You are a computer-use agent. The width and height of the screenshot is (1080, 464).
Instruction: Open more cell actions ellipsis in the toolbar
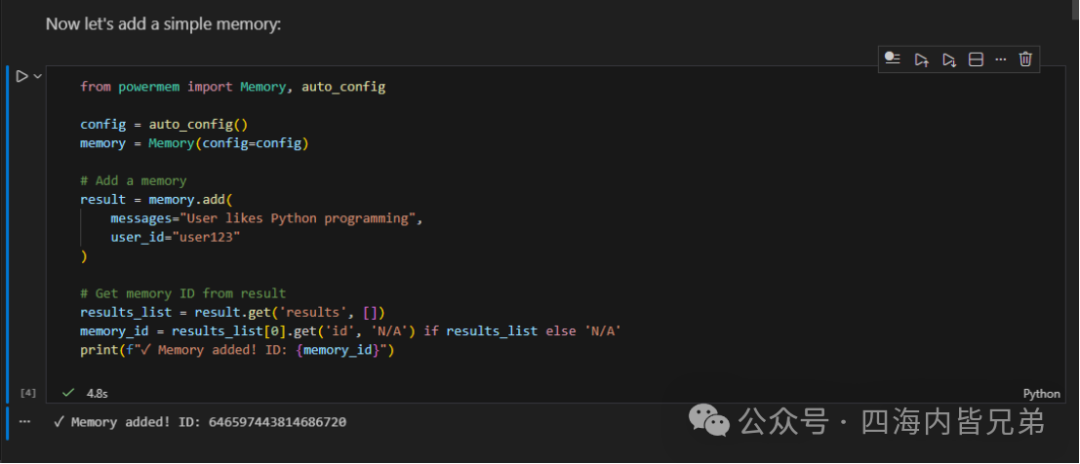click(1001, 60)
